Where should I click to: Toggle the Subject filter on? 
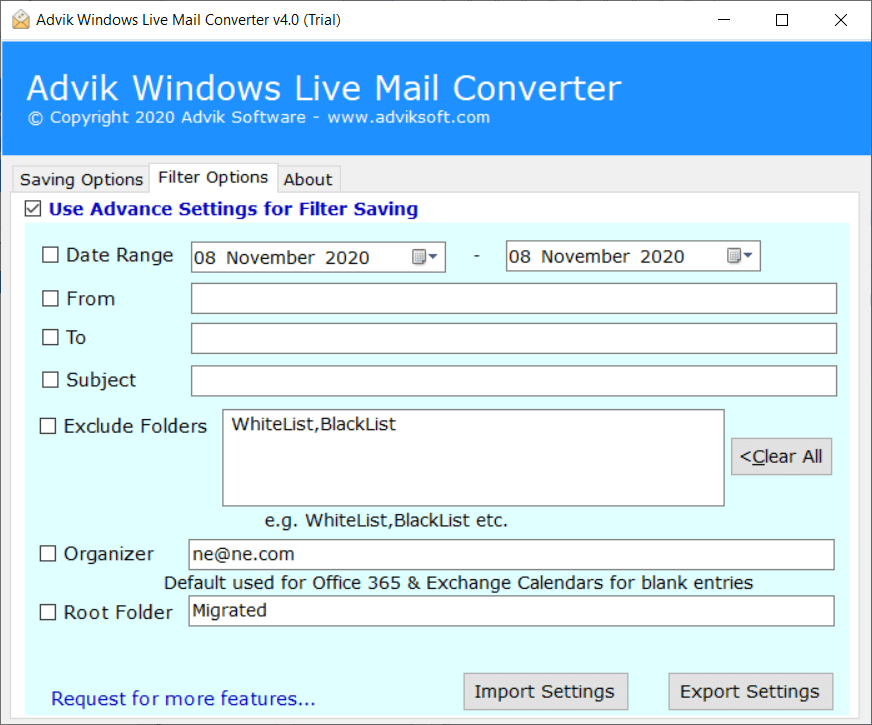(x=49, y=380)
